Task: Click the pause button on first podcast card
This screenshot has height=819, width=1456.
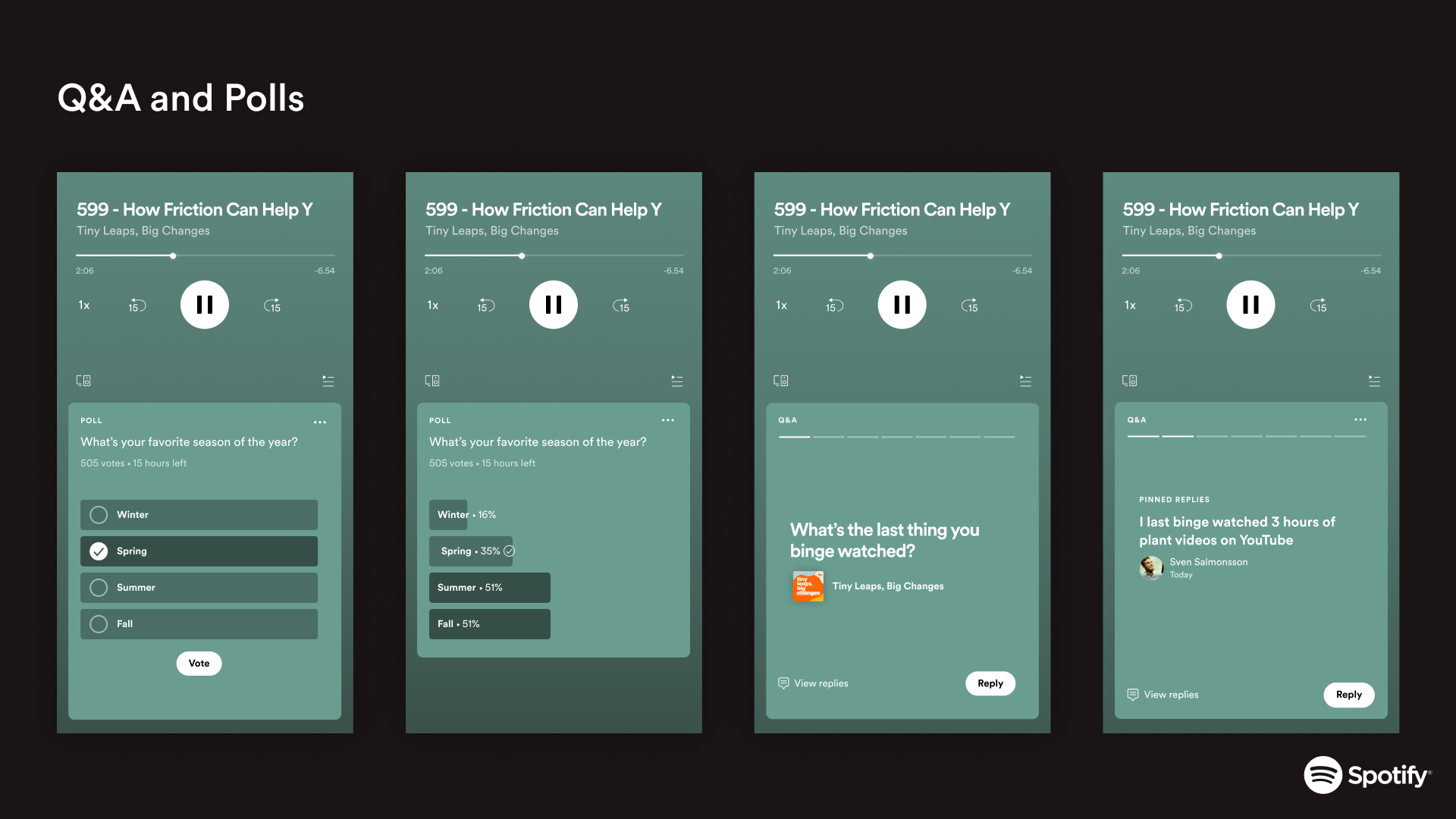Action: coord(205,304)
